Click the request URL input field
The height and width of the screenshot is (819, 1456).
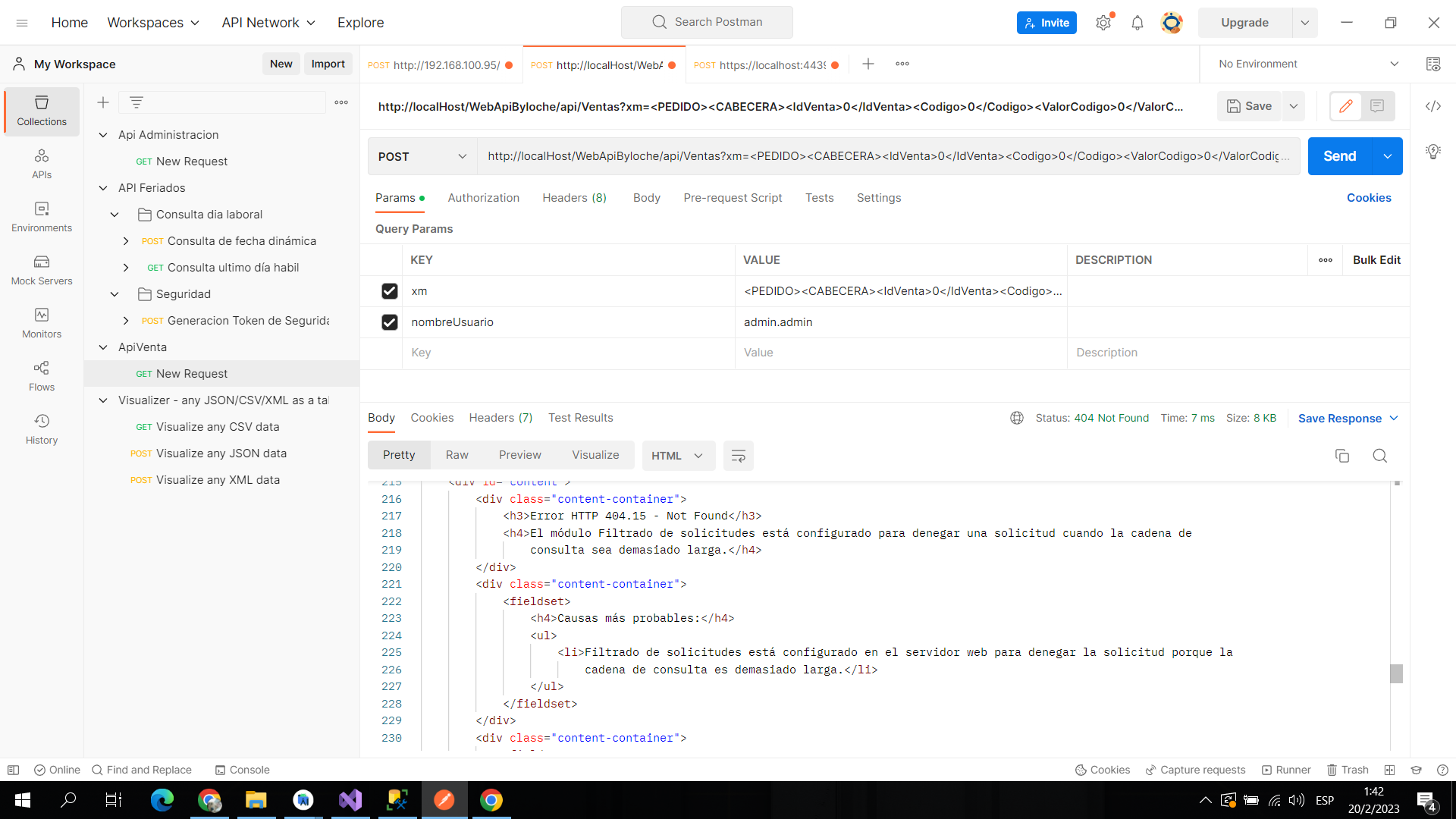coord(889,156)
